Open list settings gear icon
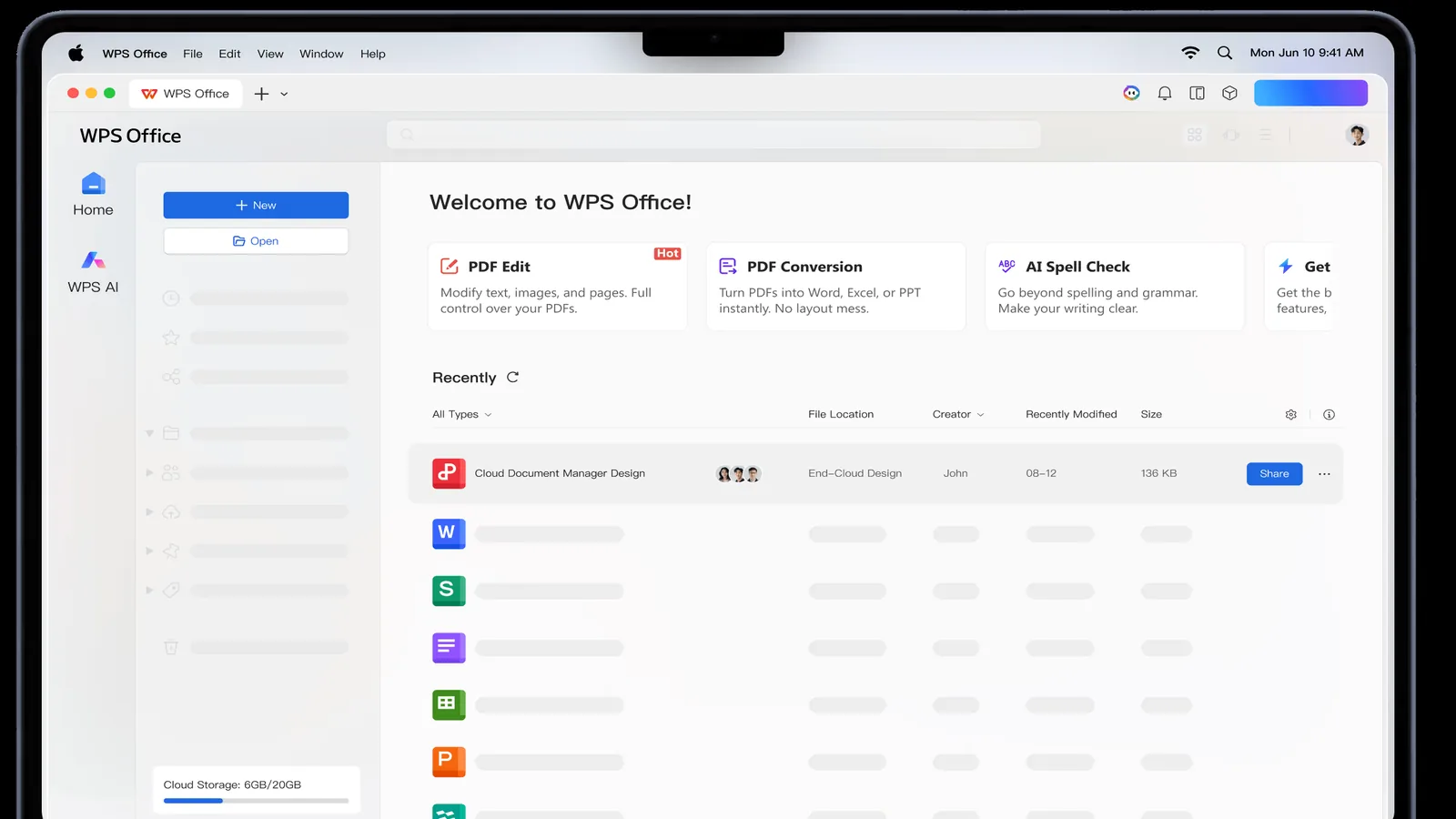This screenshot has height=819, width=1456. click(x=1290, y=414)
